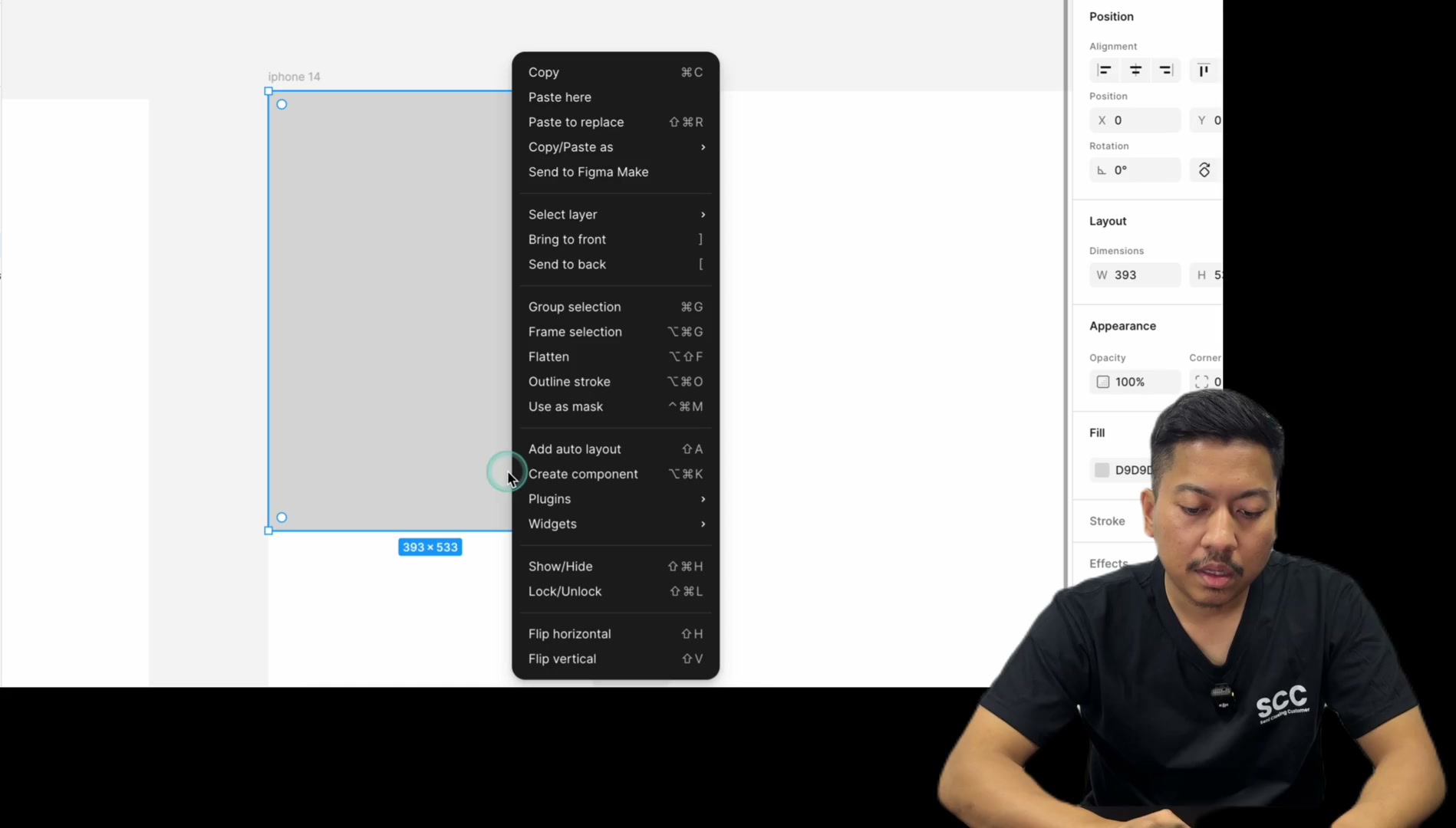The image size is (1456, 828).
Task: Expand the Widgets submenu
Action: pyautogui.click(x=615, y=524)
